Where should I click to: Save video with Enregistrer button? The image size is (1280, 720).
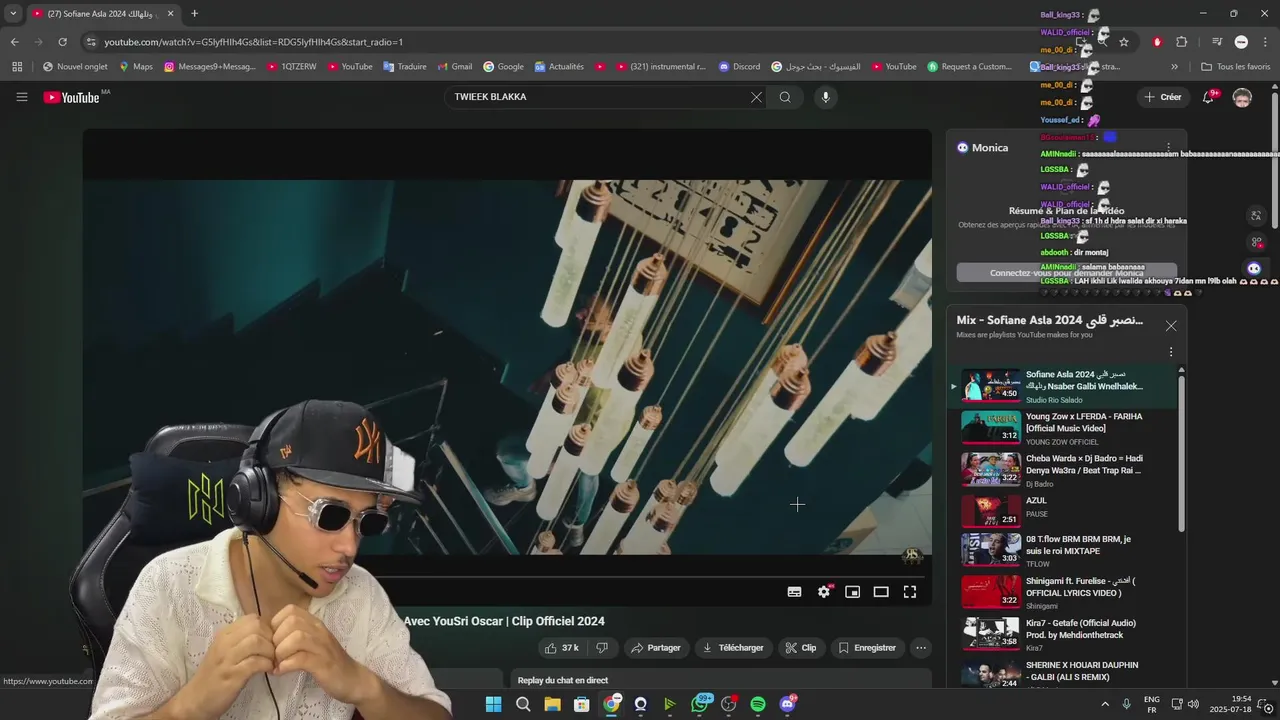pyautogui.click(x=867, y=648)
